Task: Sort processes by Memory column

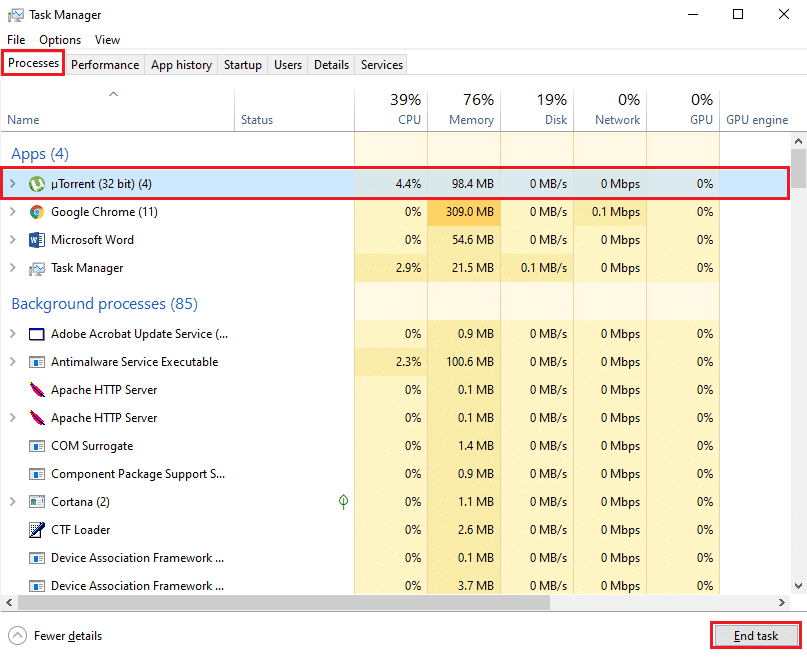Action: coord(464,110)
